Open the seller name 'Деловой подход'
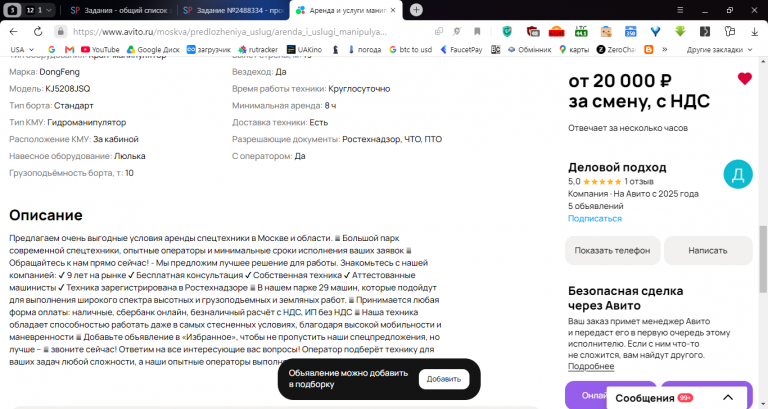This screenshot has height=409, width=768. tap(617, 167)
